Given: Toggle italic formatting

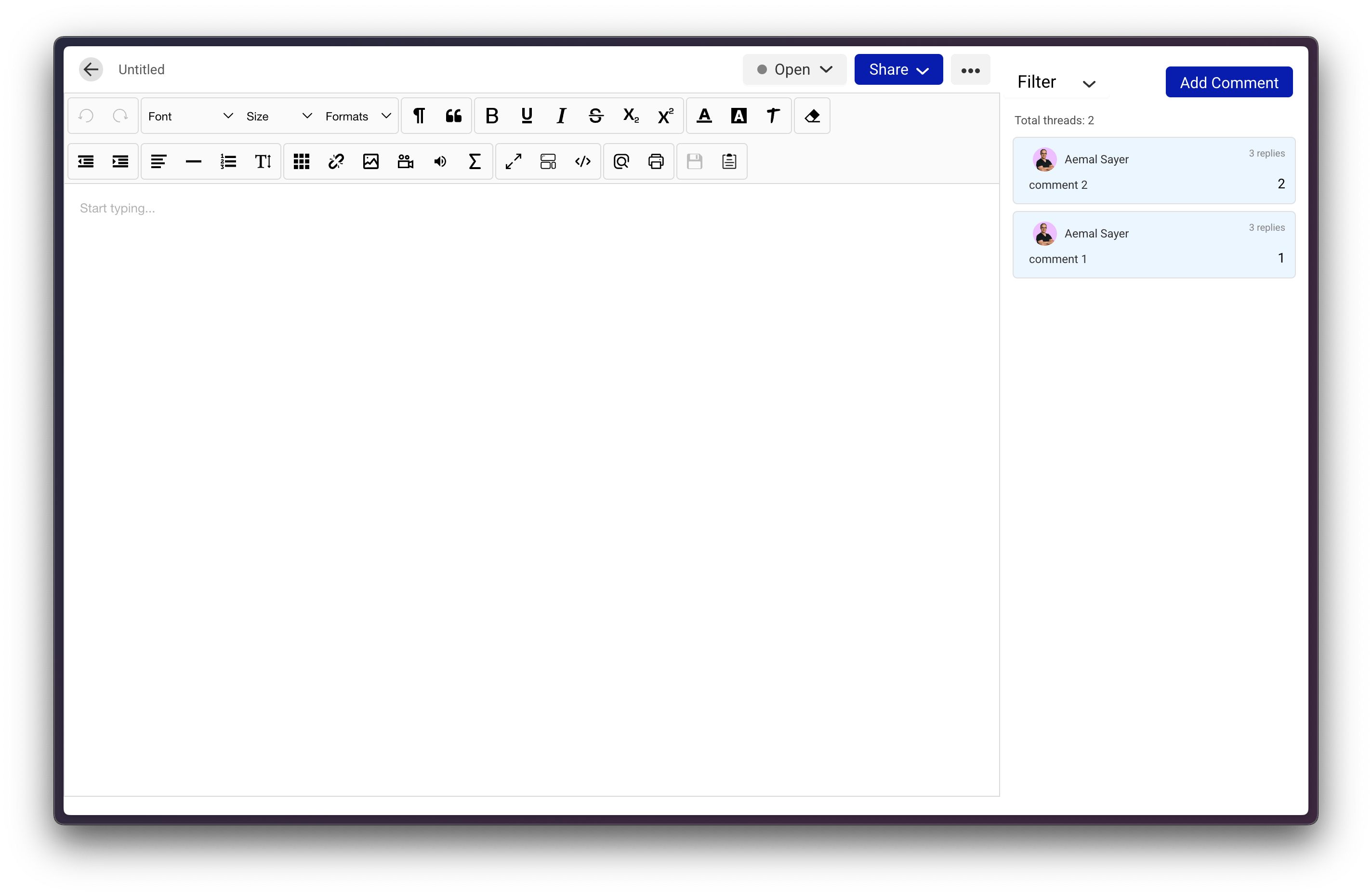Looking at the screenshot, I should (x=561, y=117).
